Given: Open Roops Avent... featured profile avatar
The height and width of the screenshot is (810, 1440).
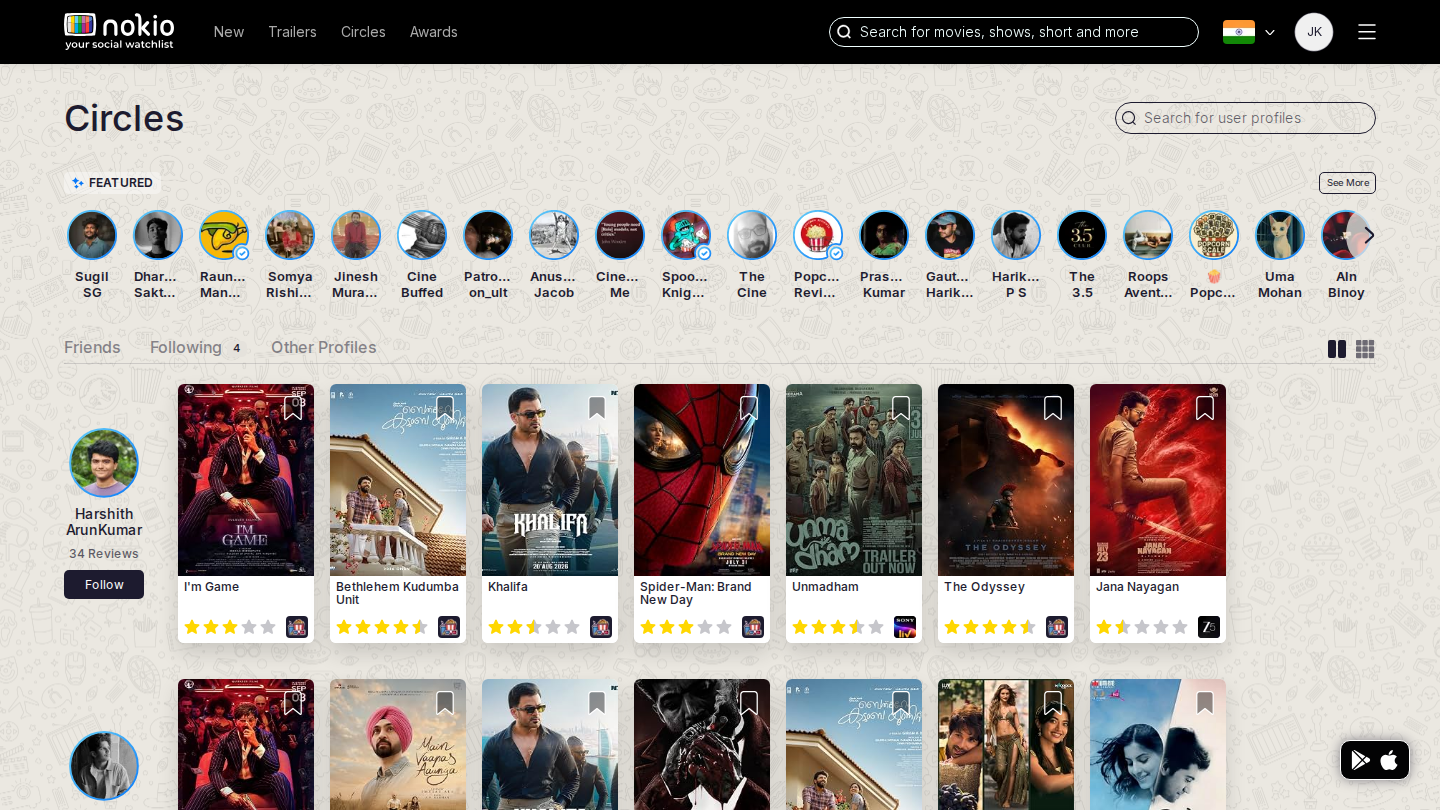Looking at the screenshot, I should tap(1148, 235).
